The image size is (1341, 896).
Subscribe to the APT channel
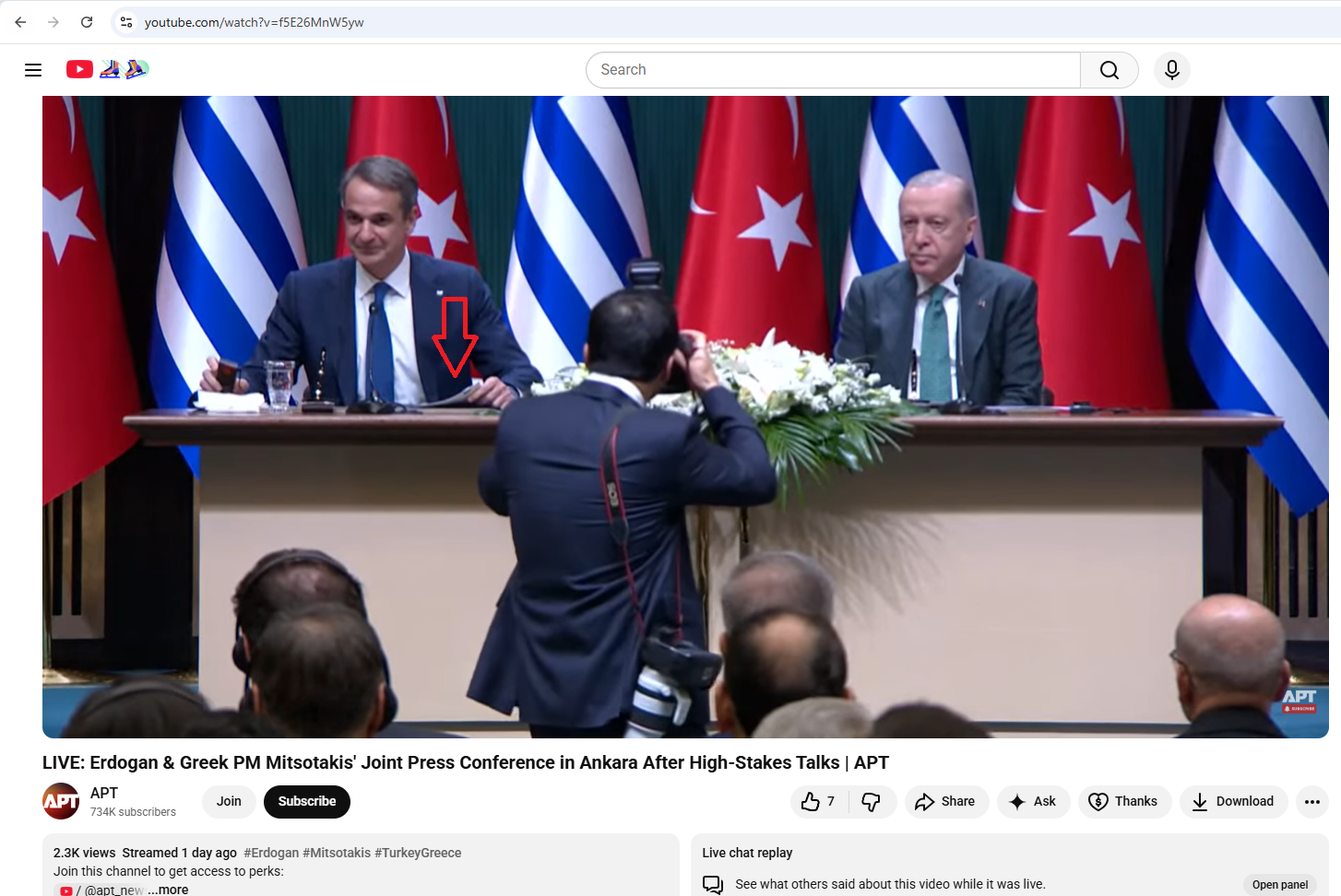point(306,801)
